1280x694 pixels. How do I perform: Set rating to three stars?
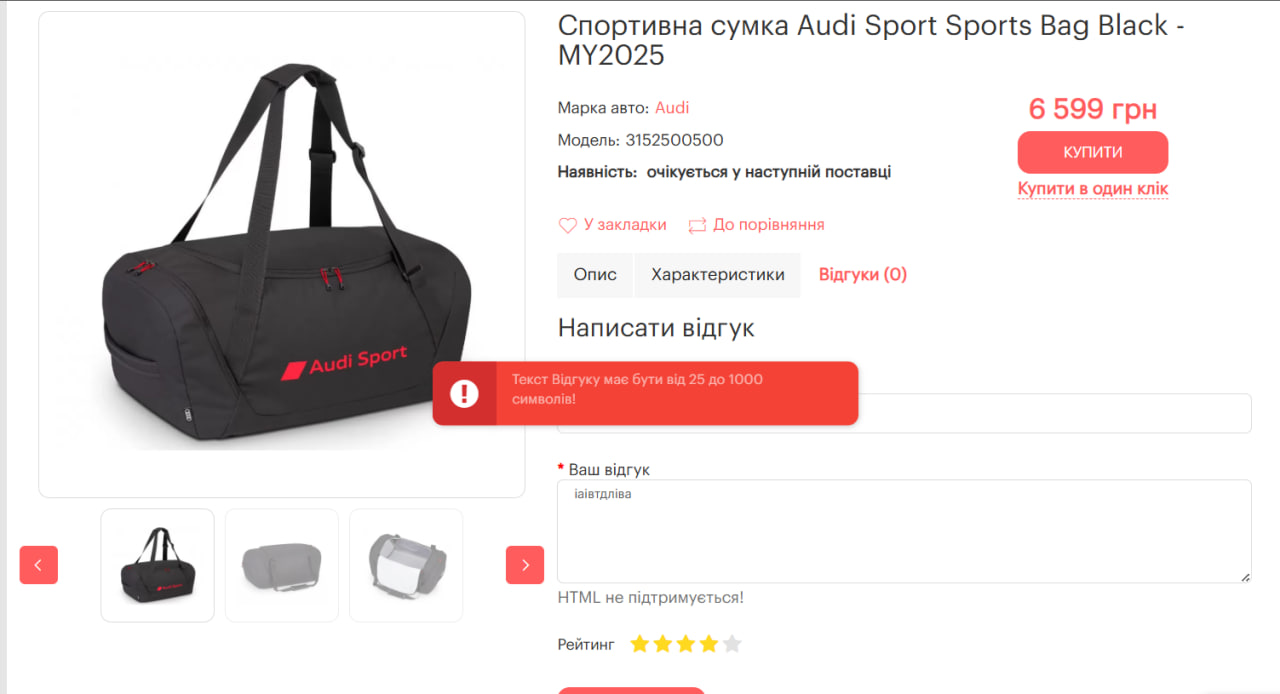pos(686,644)
